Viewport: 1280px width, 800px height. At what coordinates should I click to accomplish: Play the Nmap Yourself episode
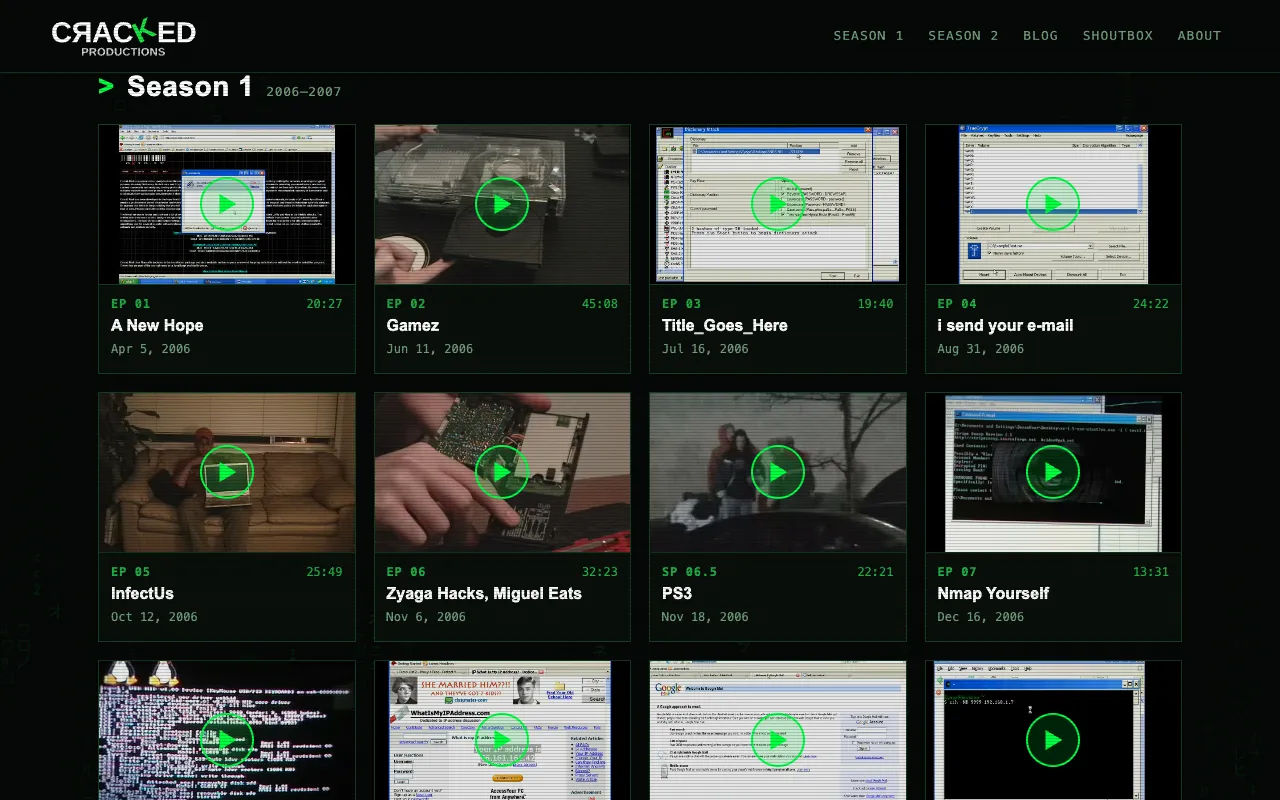[1053, 472]
